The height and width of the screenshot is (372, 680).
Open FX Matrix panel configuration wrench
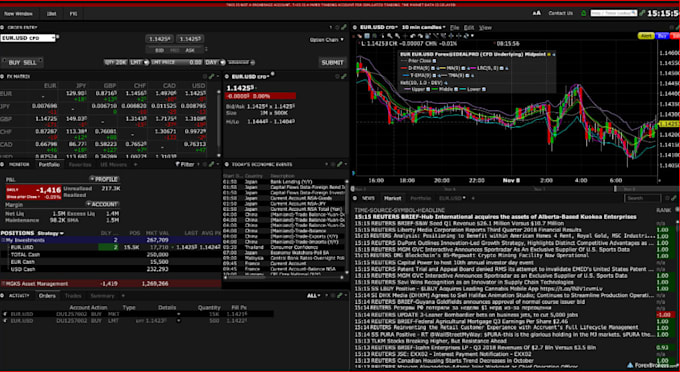212,76
